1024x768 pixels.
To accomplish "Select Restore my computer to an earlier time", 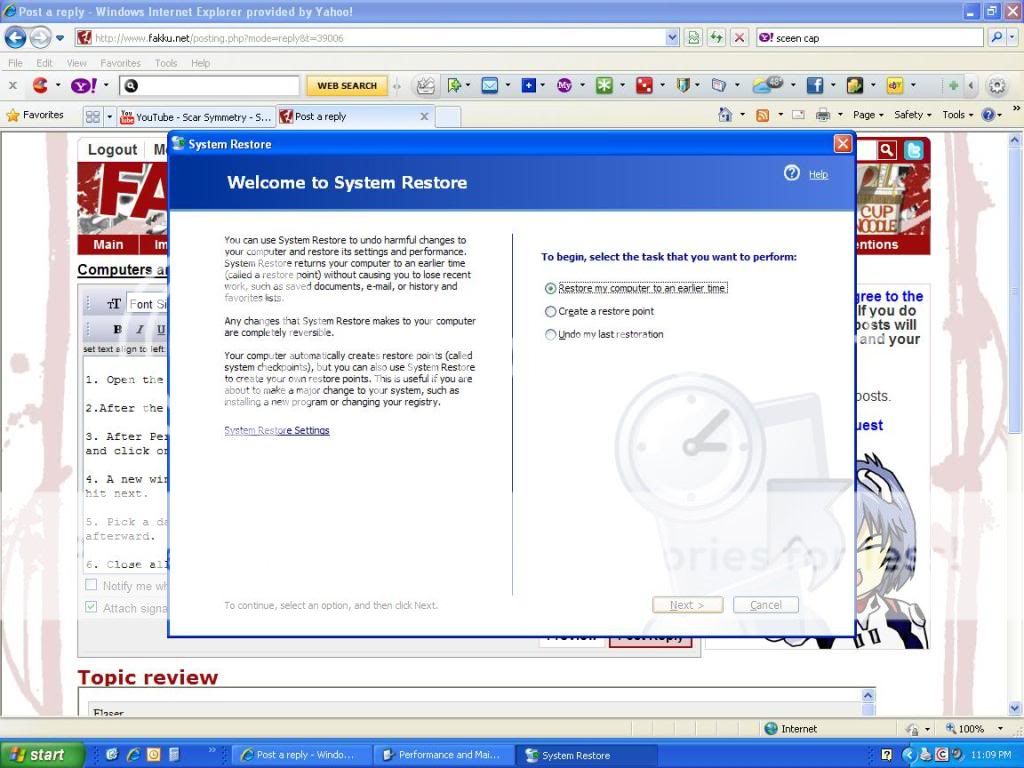I will [x=551, y=288].
